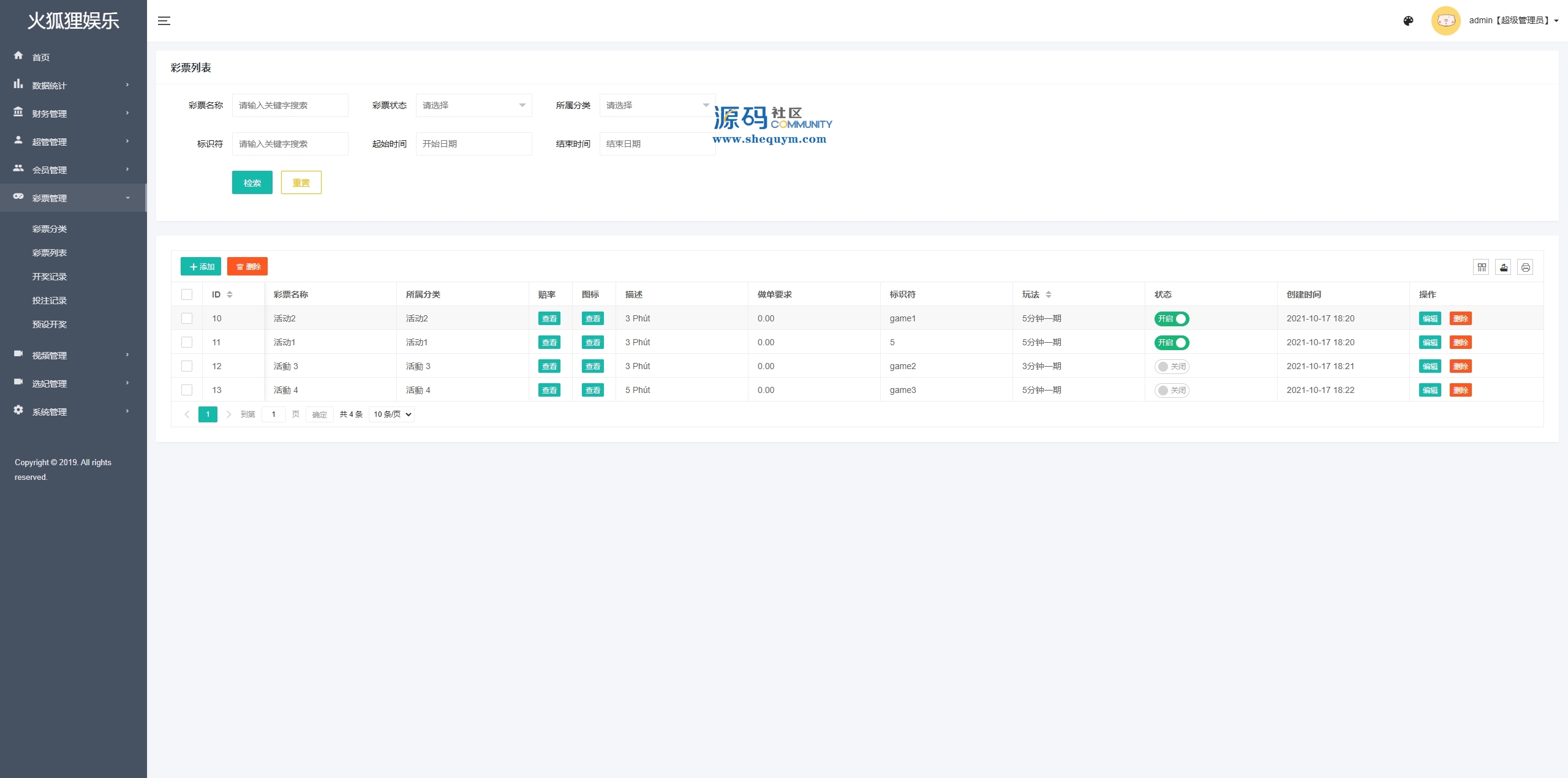Screen dimensions: 1568x778
Task: Open the 彩票状态 dropdown
Action: pos(473,105)
